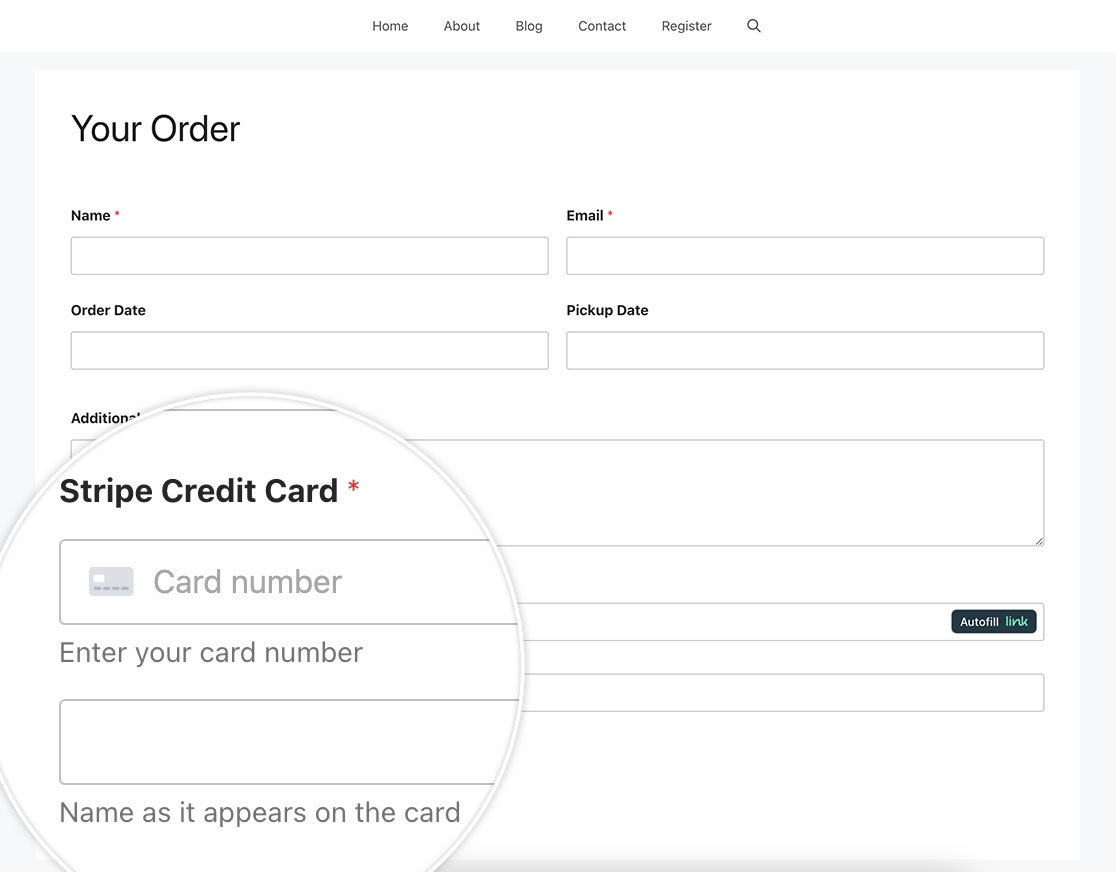Focus the Email input field
1116x872 pixels.
(805, 255)
